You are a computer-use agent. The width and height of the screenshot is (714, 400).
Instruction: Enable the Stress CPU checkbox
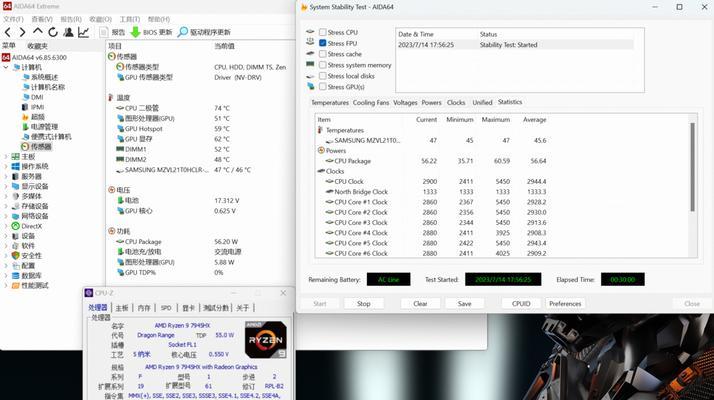click(x=323, y=32)
